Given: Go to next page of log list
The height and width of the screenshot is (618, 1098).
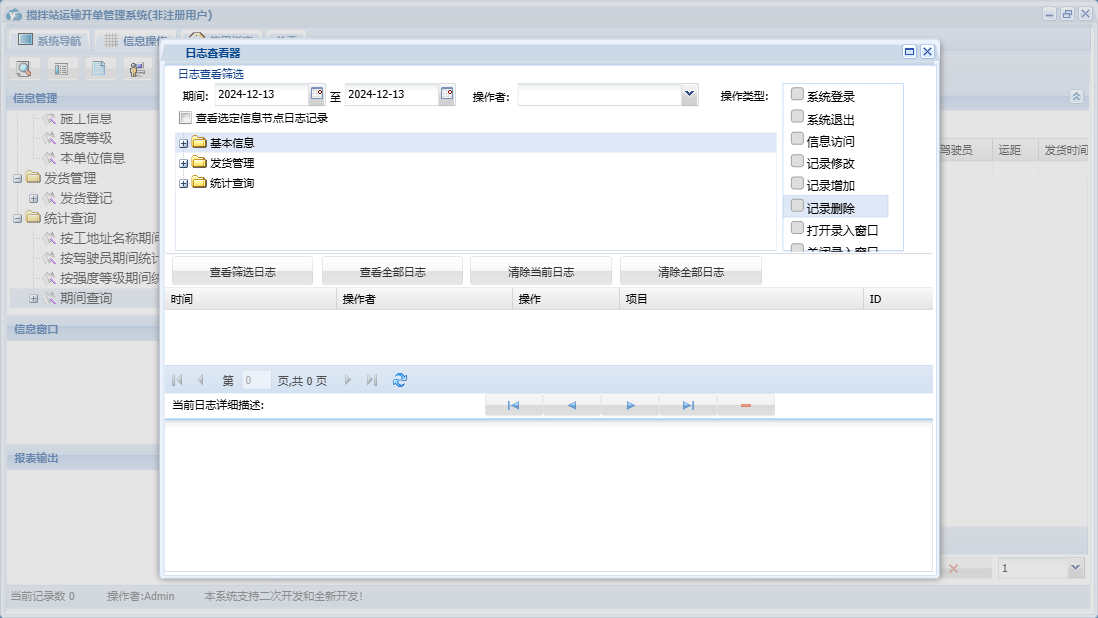Looking at the screenshot, I should tap(347, 380).
